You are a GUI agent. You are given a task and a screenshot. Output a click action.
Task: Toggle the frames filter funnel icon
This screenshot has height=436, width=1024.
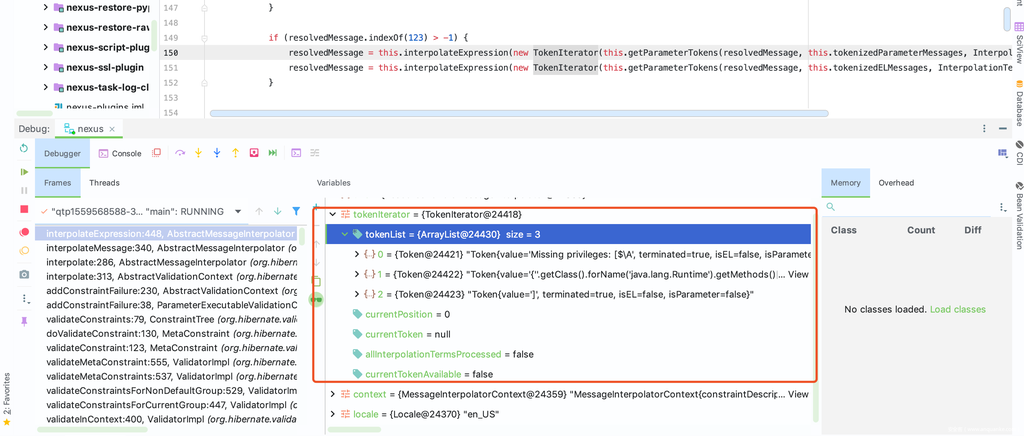[x=296, y=212]
